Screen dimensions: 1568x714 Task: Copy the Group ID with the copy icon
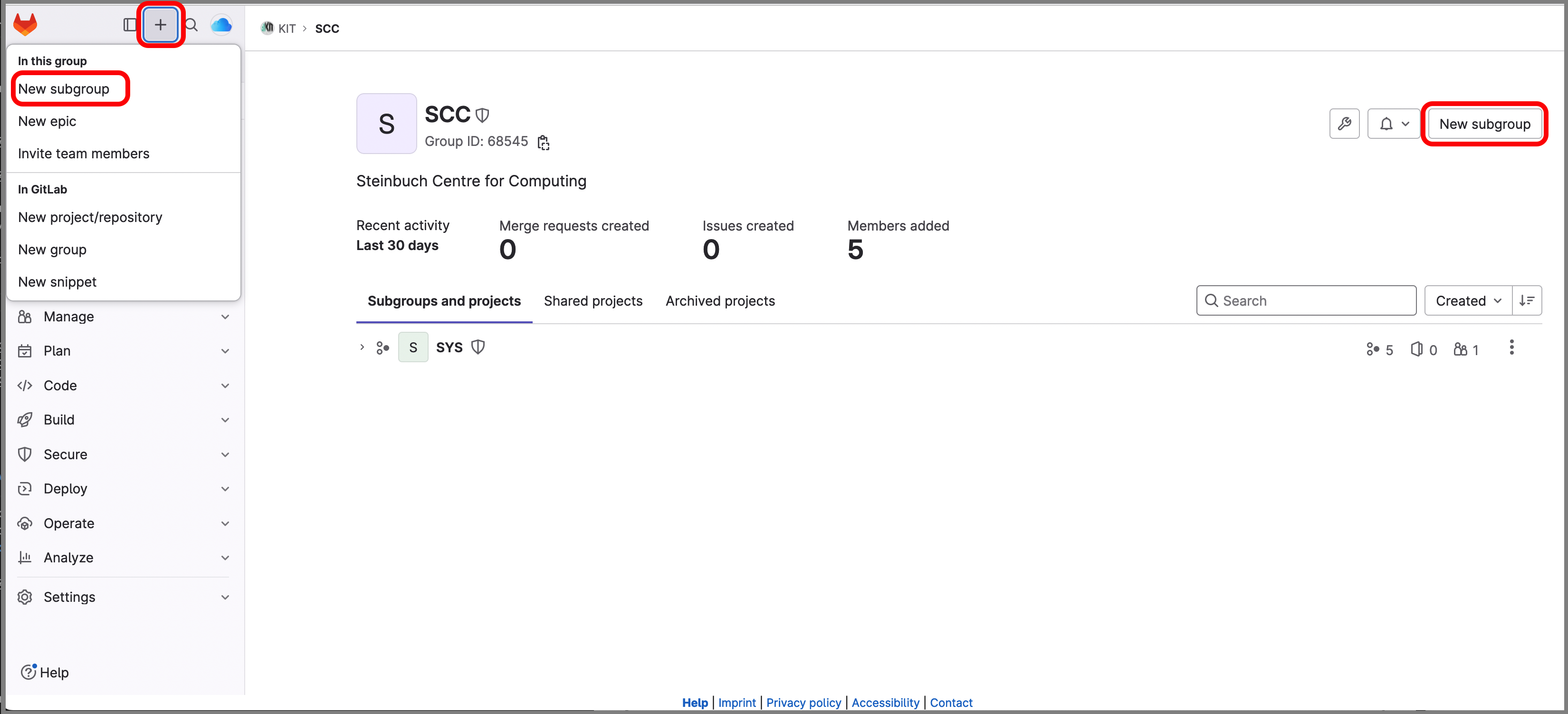pos(543,142)
